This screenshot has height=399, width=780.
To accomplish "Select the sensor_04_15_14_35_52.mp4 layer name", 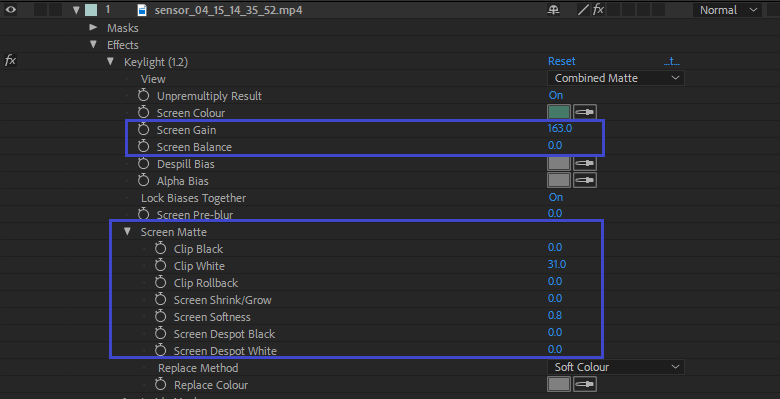I will pyautogui.click(x=229, y=10).
